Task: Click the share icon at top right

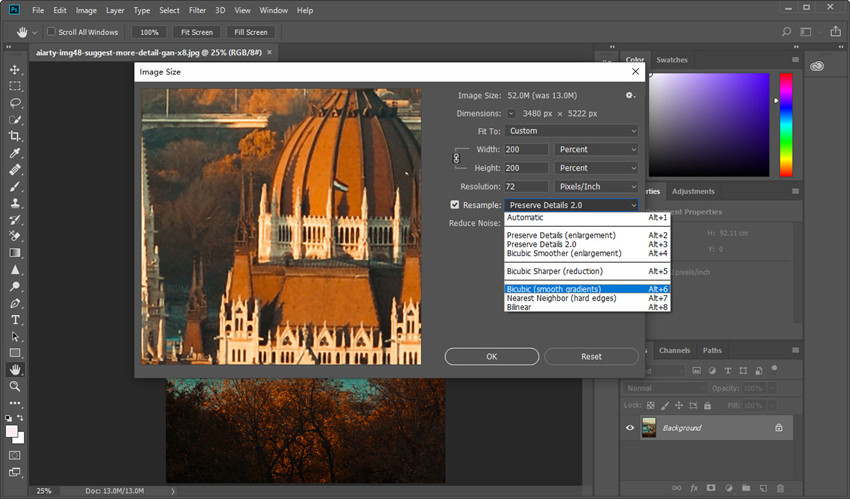Action: pyautogui.click(x=835, y=31)
